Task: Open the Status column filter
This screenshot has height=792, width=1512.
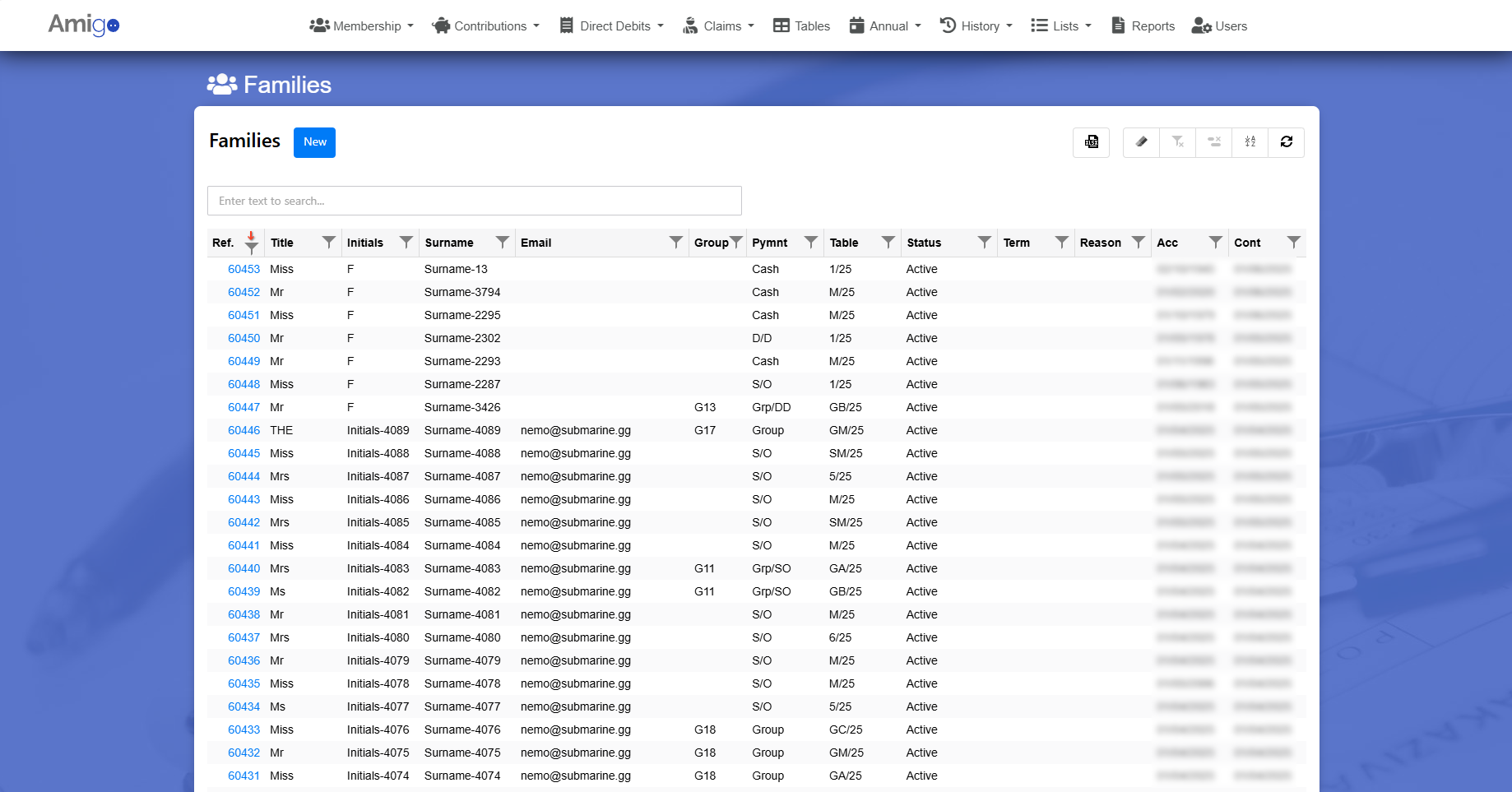Action: coord(984,243)
